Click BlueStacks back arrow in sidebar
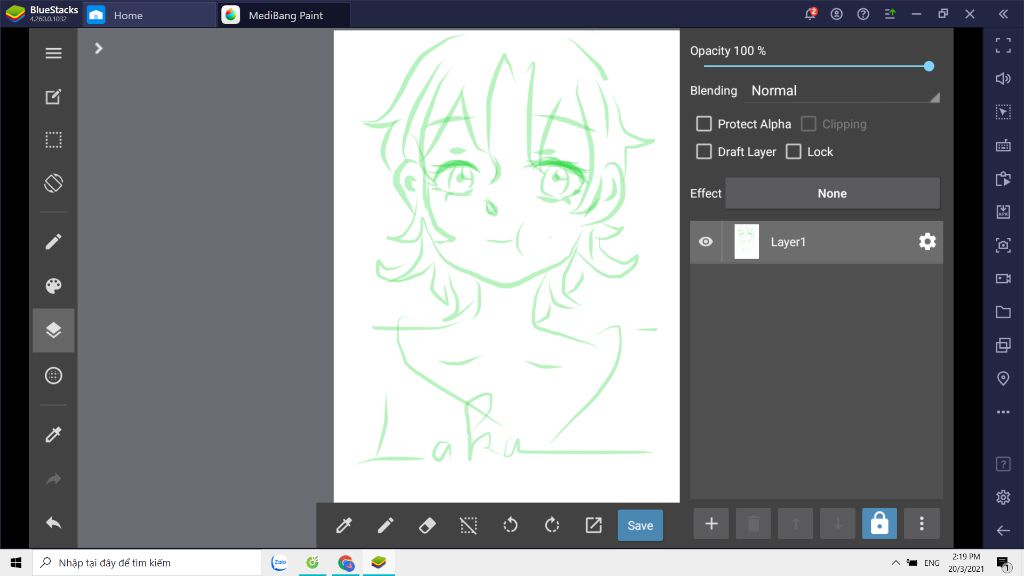The image size is (1024, 576). (1003, 530)
